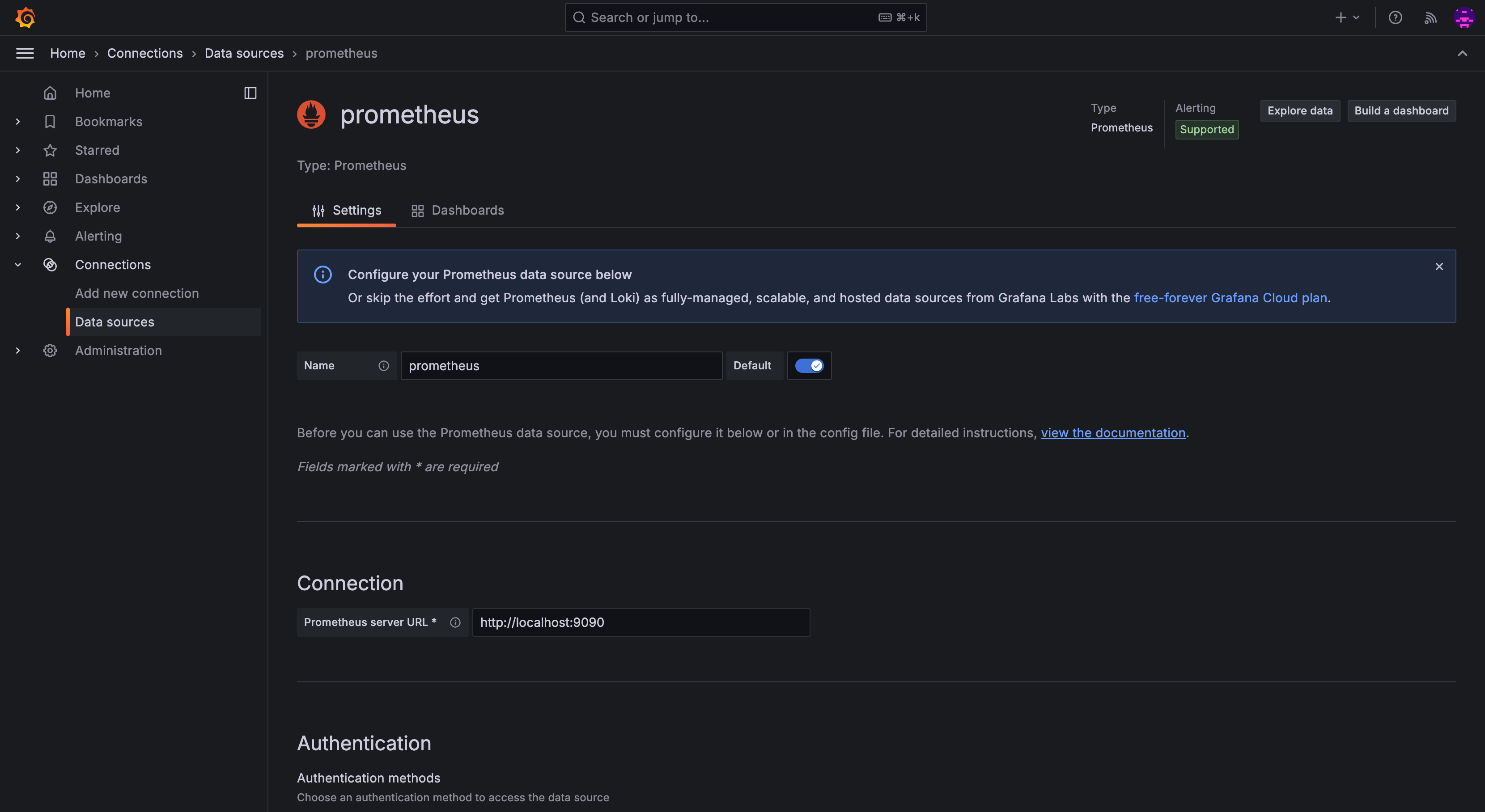Disable the Default data source toggle
1485x812 pixels.
809,365
